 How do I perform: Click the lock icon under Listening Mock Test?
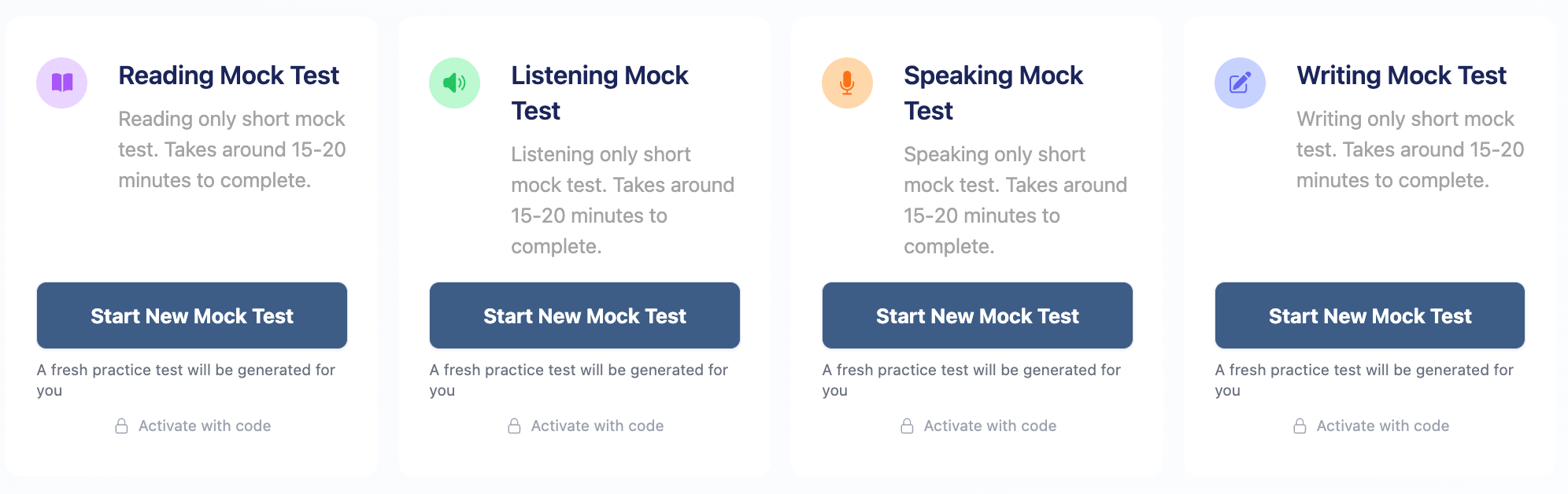click(514, 426)
